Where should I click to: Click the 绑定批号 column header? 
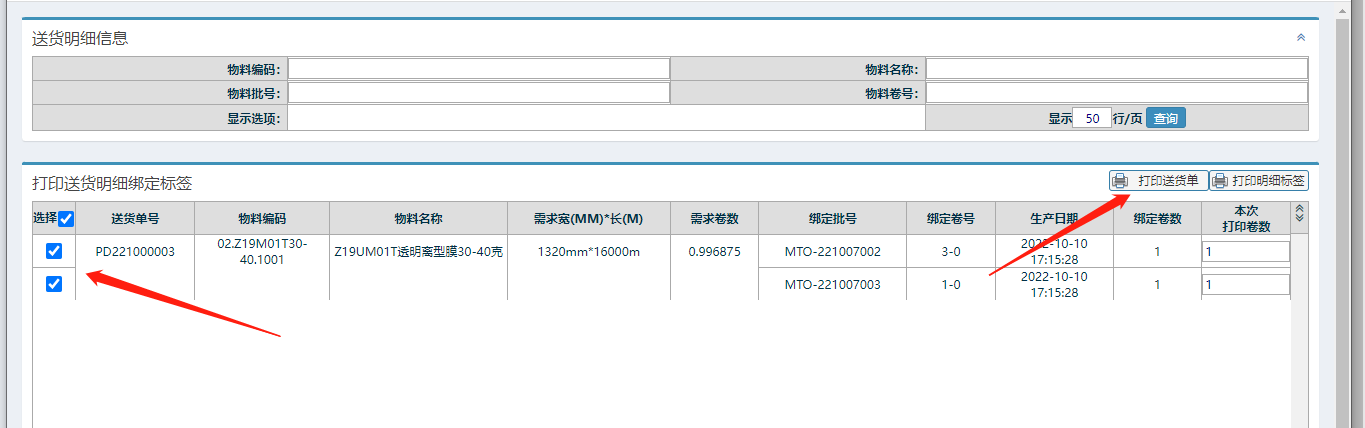832,219
